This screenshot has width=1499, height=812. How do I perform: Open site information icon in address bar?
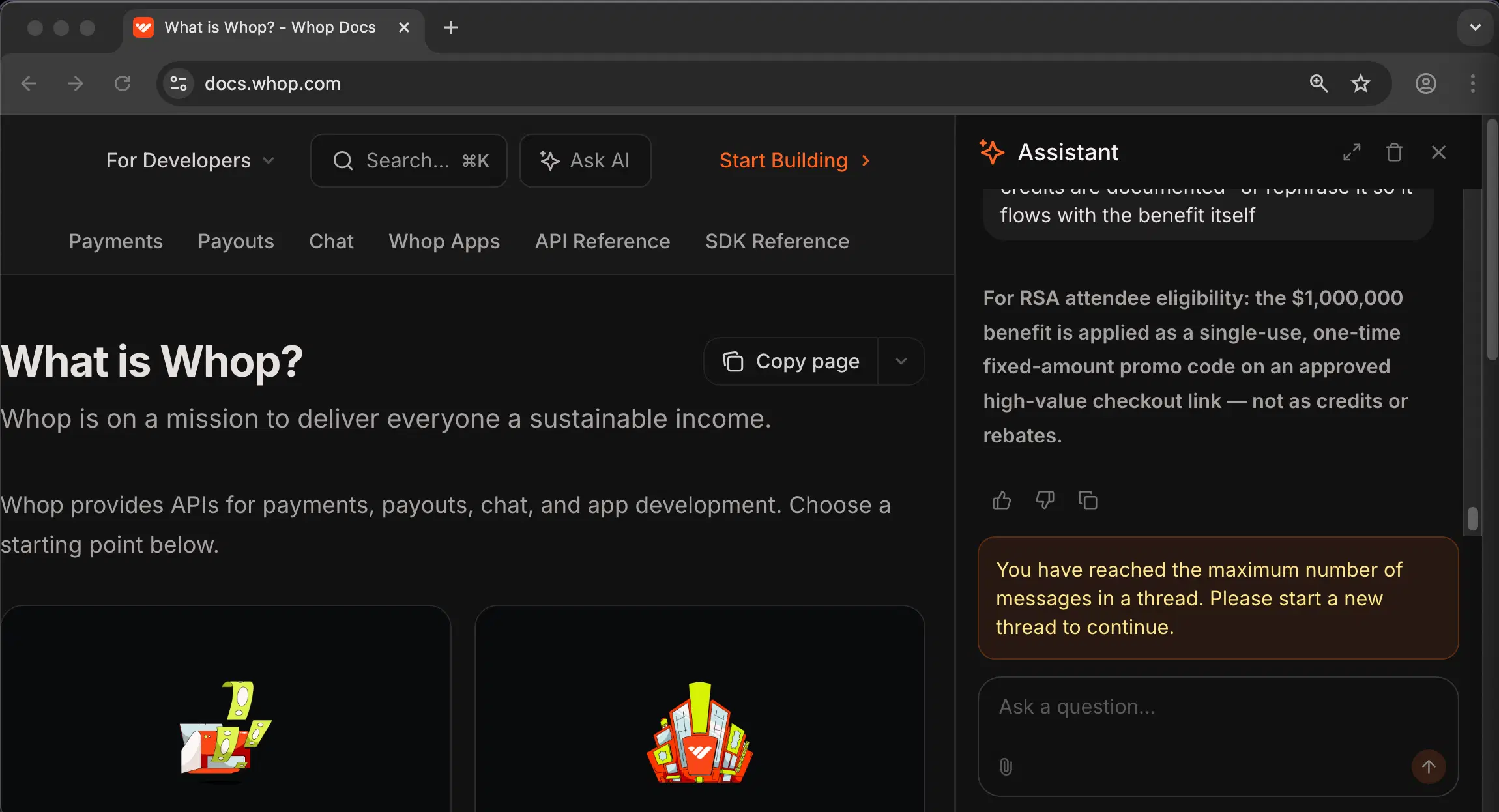click(x=178, y=83)
